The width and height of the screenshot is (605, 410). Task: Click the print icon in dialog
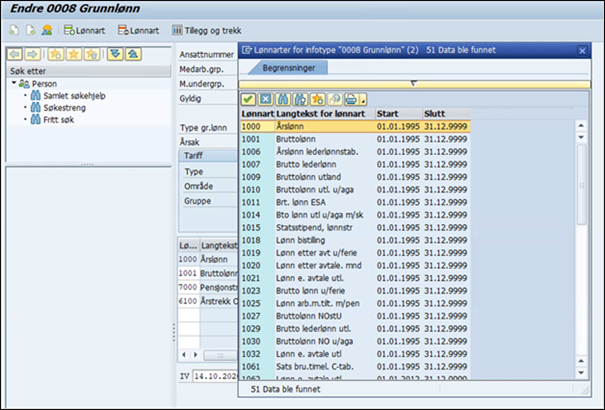(x=351, y=100)
